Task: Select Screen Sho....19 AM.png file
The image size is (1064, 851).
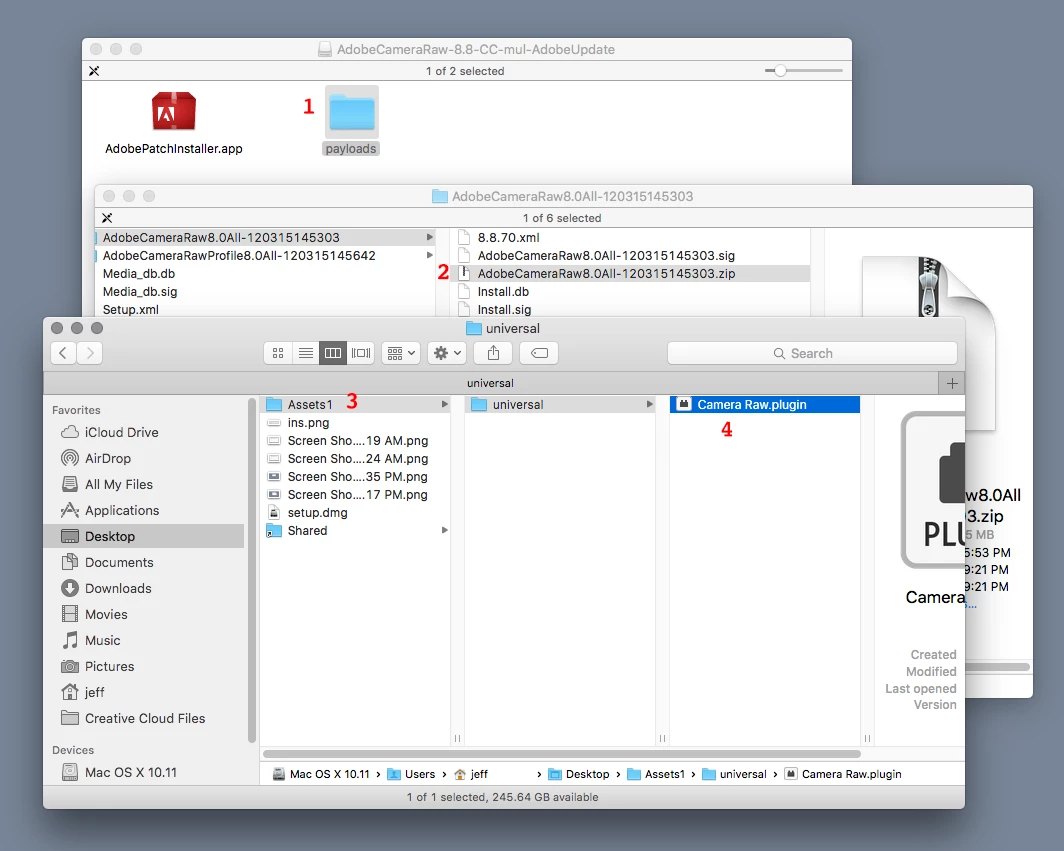Action: pos(356,440)
